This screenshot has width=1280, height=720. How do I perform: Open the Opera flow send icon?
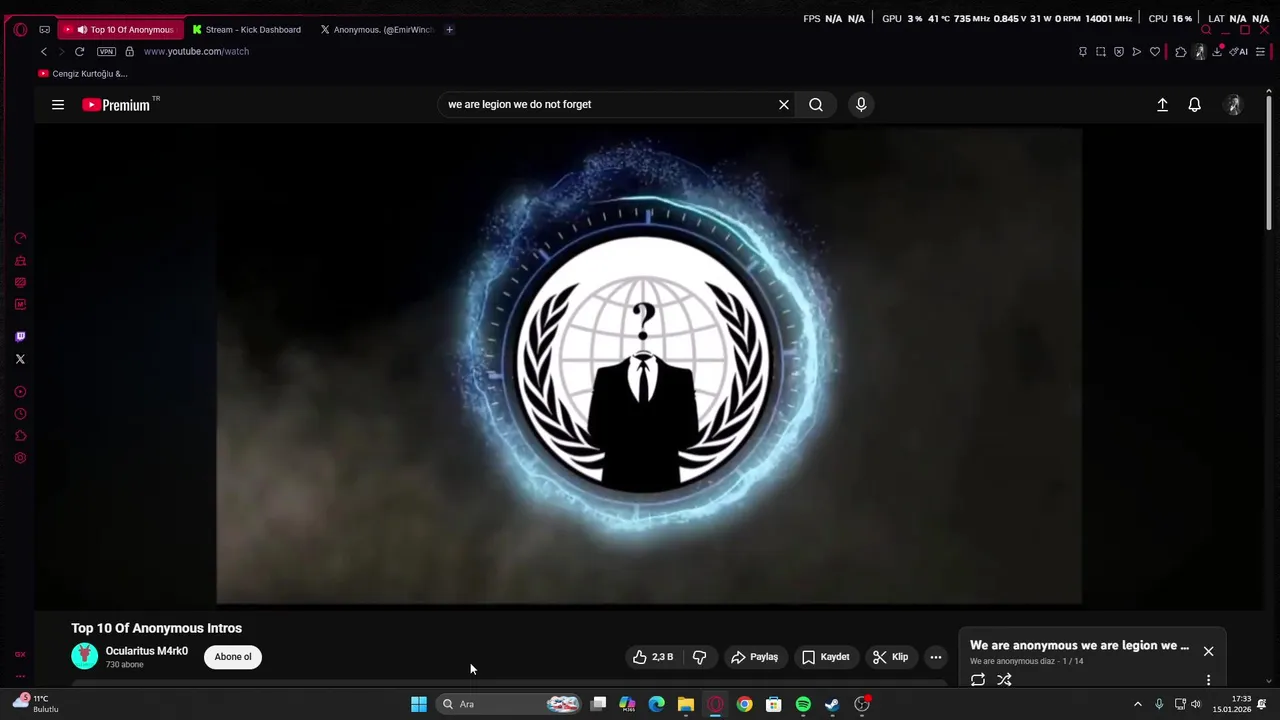(1136, 51)
